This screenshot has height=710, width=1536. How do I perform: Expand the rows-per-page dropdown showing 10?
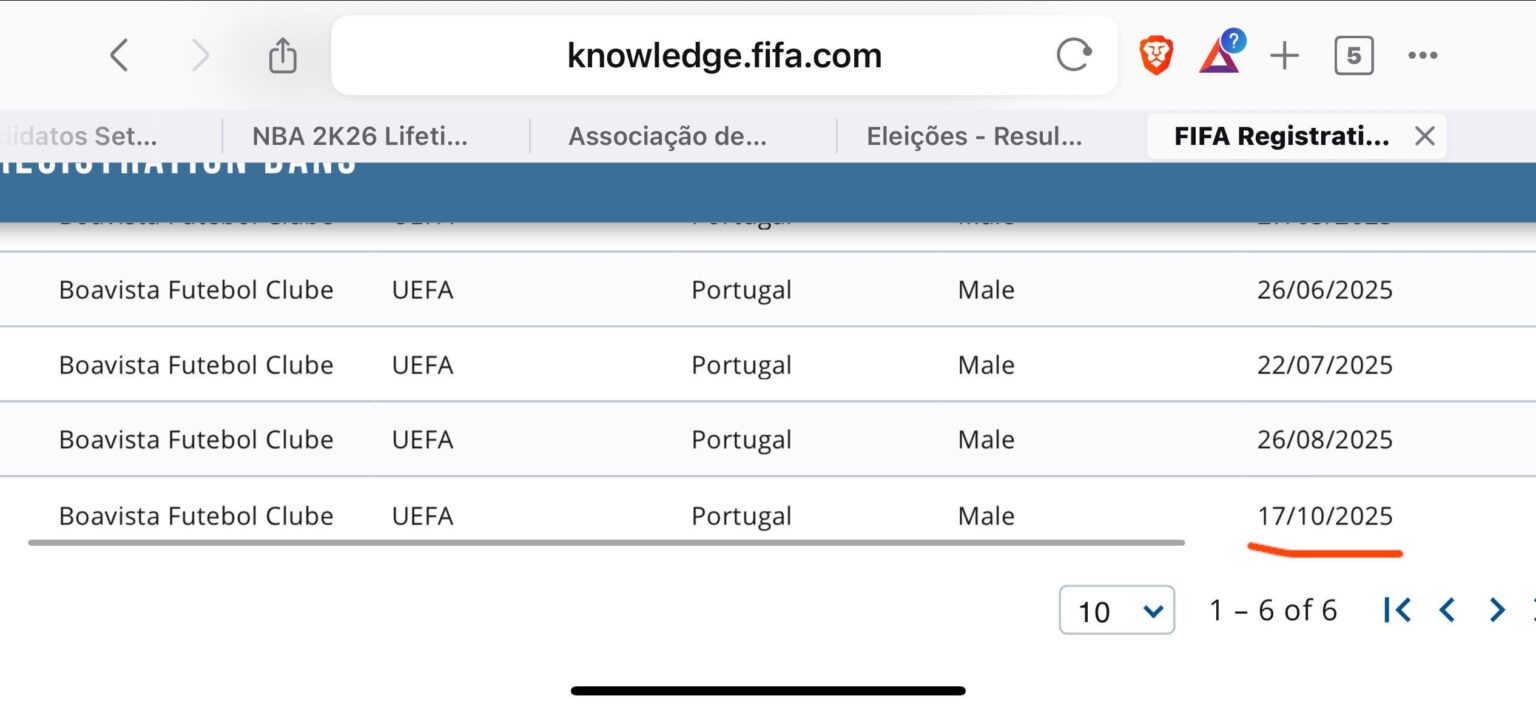tap(1116, 611)
